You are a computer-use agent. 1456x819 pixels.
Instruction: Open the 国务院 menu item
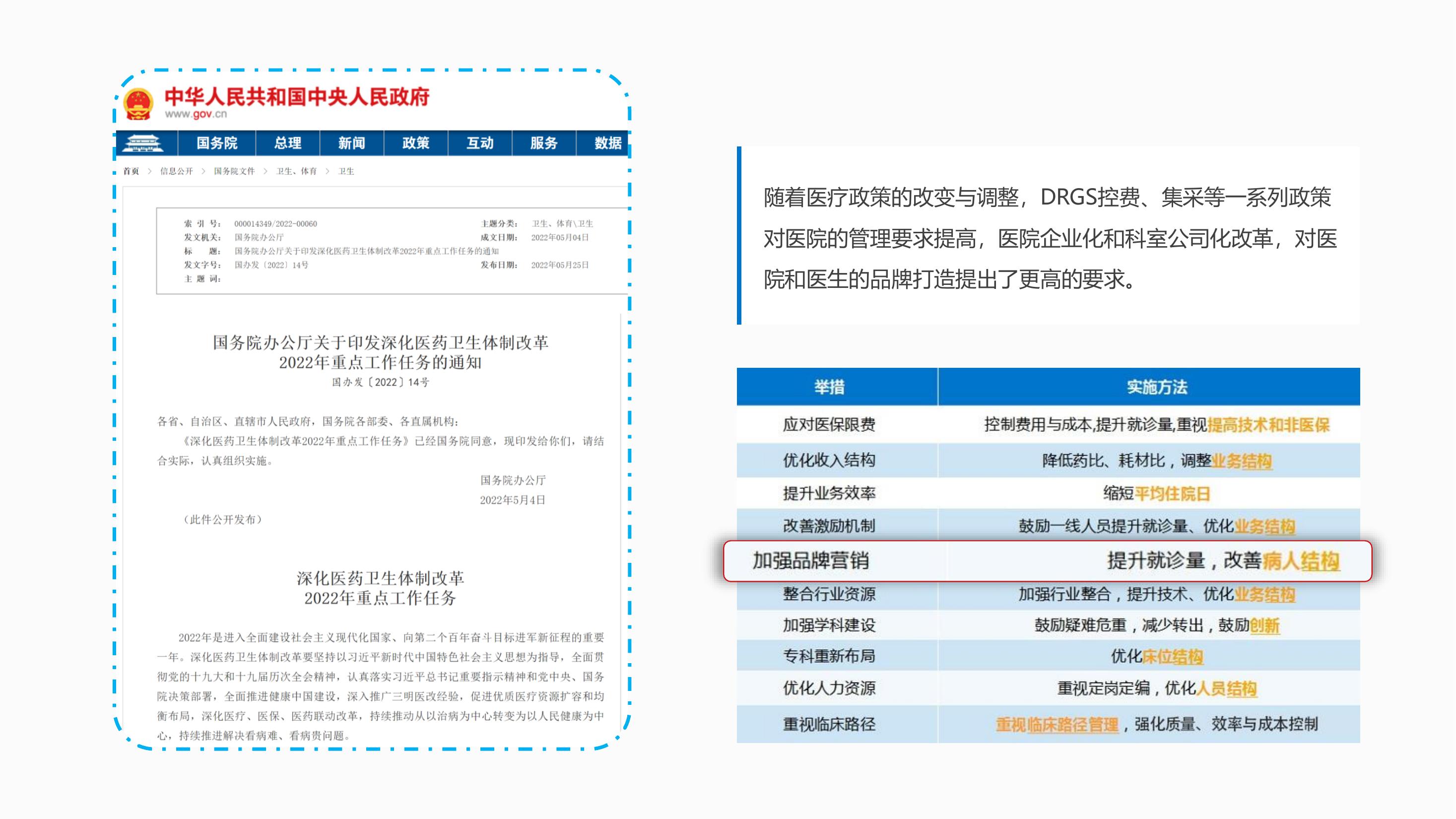pos(217,143)
